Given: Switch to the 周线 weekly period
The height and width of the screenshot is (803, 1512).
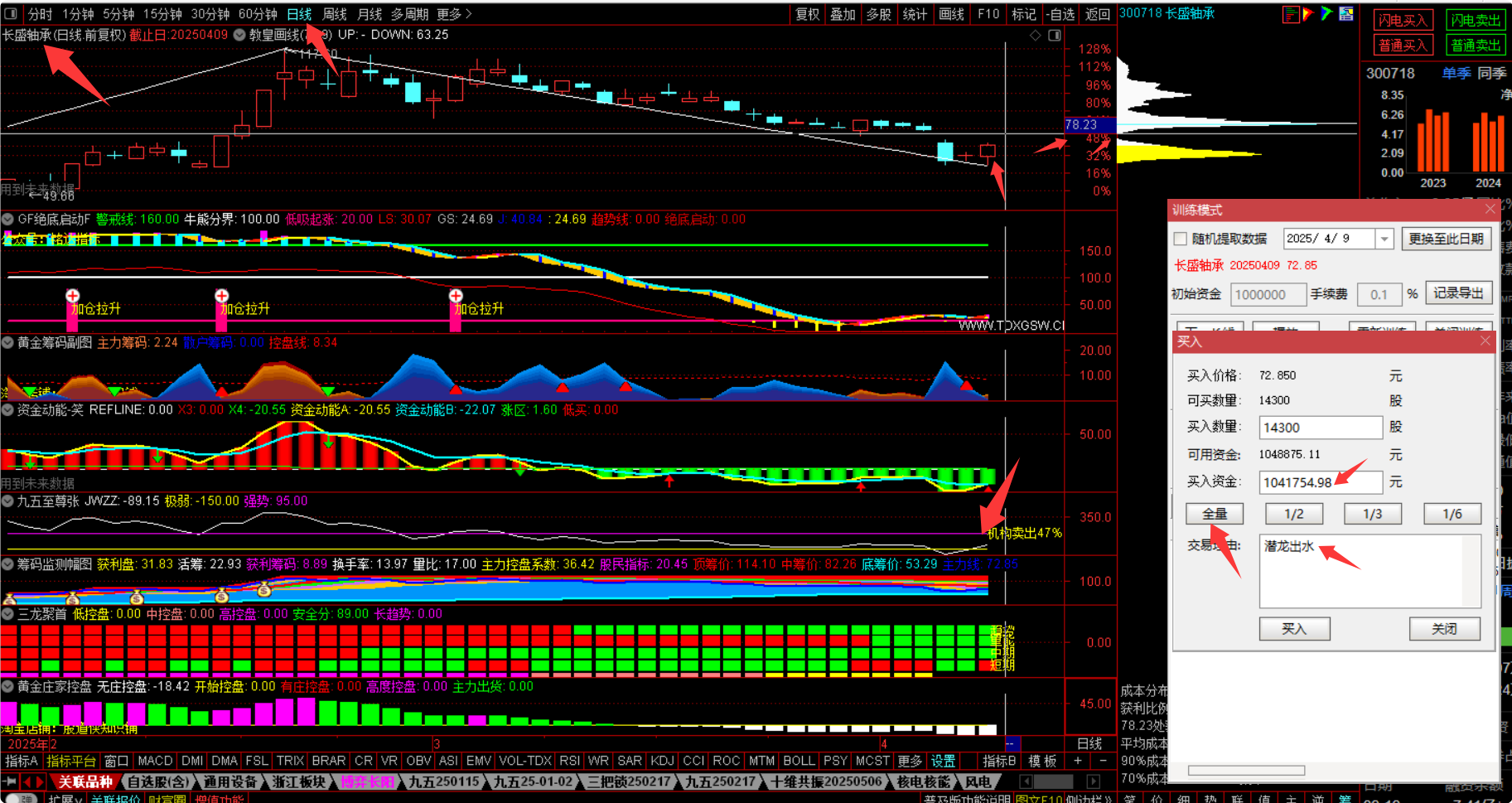Looking at the screenshot, I should (x=335, y=14).
